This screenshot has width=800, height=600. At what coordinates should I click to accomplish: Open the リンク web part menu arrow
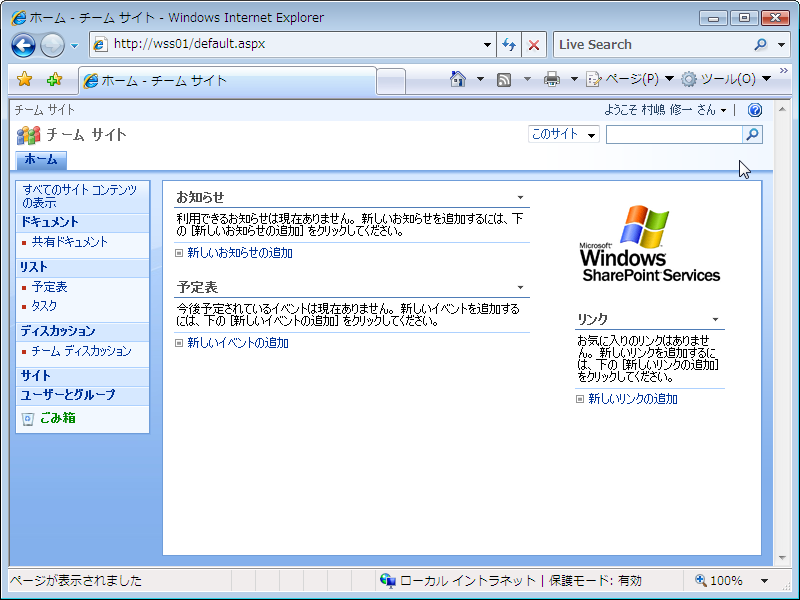click(x=716, y=320)
